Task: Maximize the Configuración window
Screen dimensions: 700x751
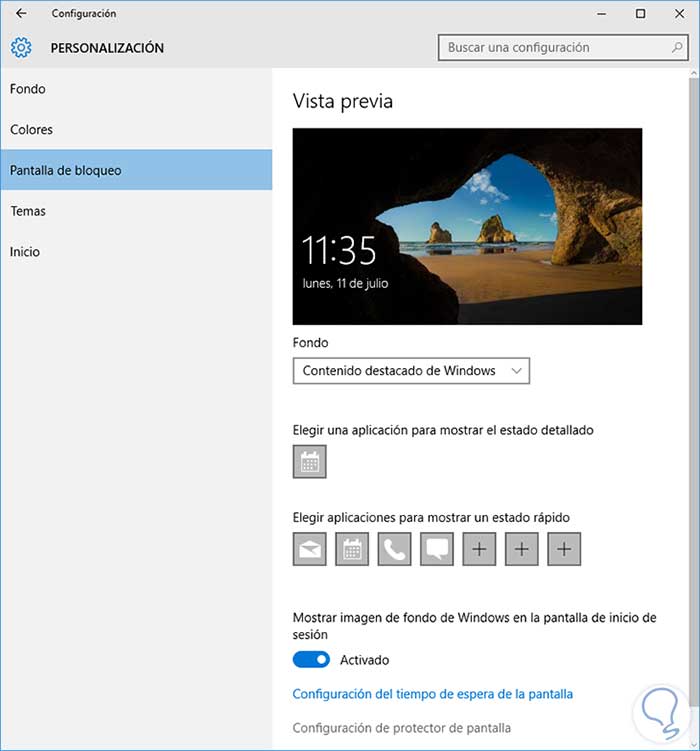Action: pyautogui.click(x=640, y=14)
